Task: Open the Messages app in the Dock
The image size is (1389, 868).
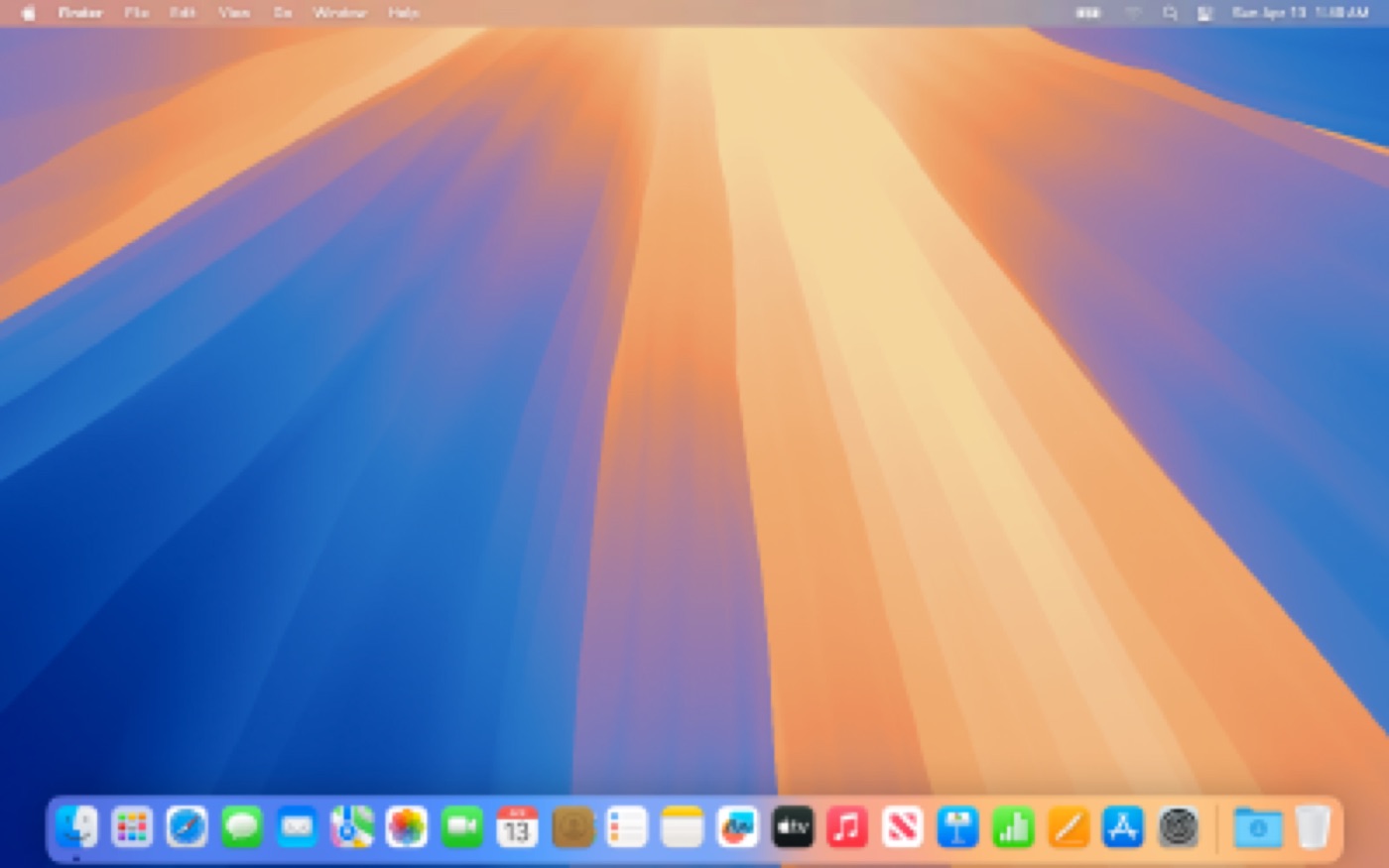Action: (242, 826)
